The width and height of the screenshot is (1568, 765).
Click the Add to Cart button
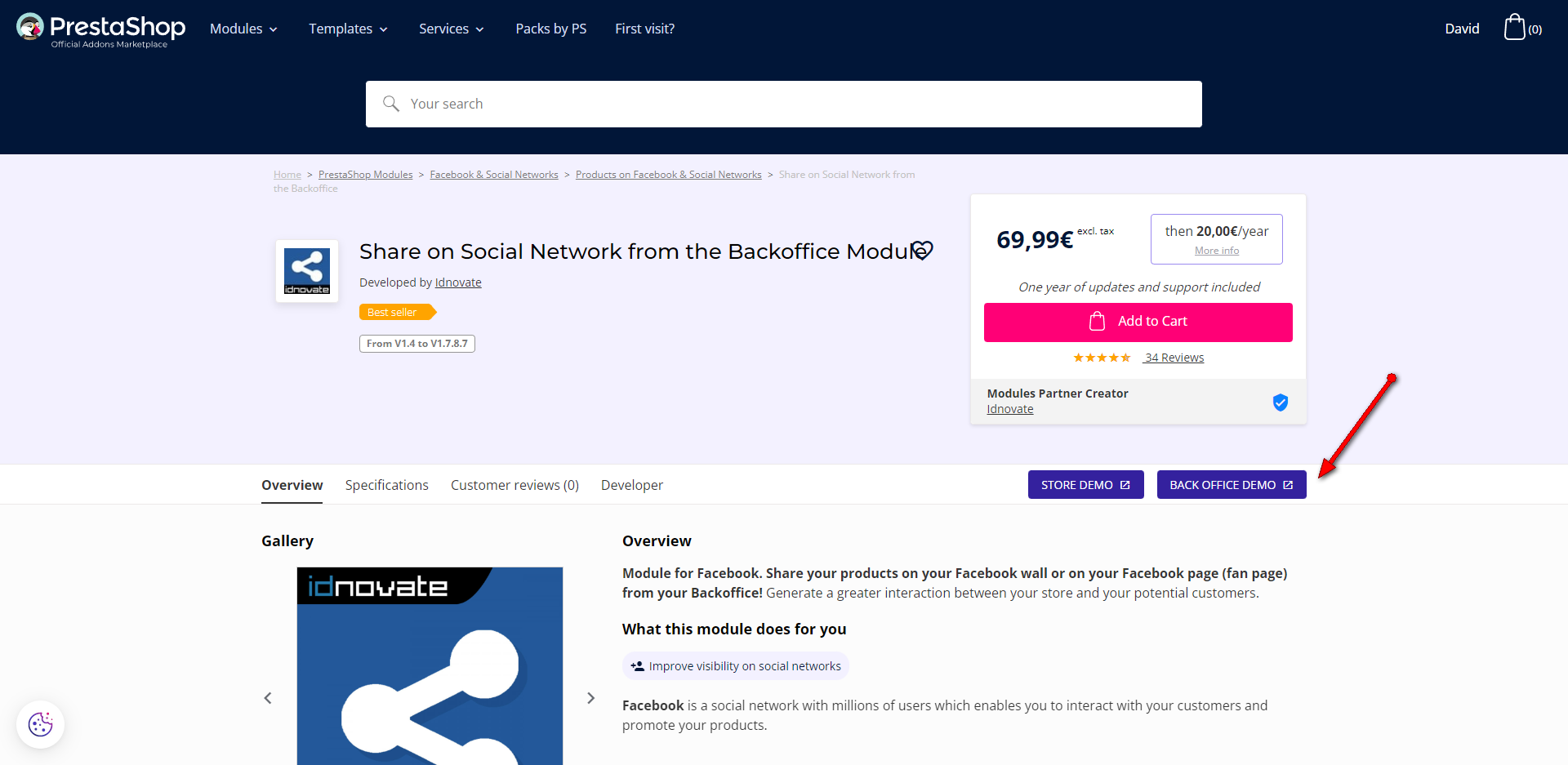pyautogui.click(x=1138, y=322)
